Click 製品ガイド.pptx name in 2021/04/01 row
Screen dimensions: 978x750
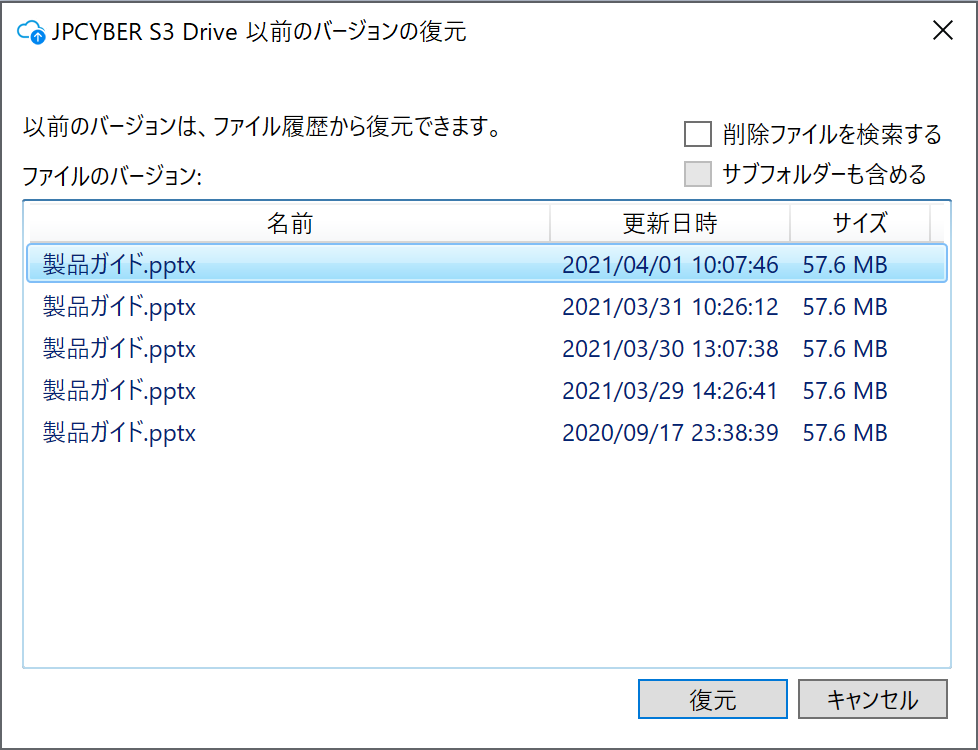[119, 265]
